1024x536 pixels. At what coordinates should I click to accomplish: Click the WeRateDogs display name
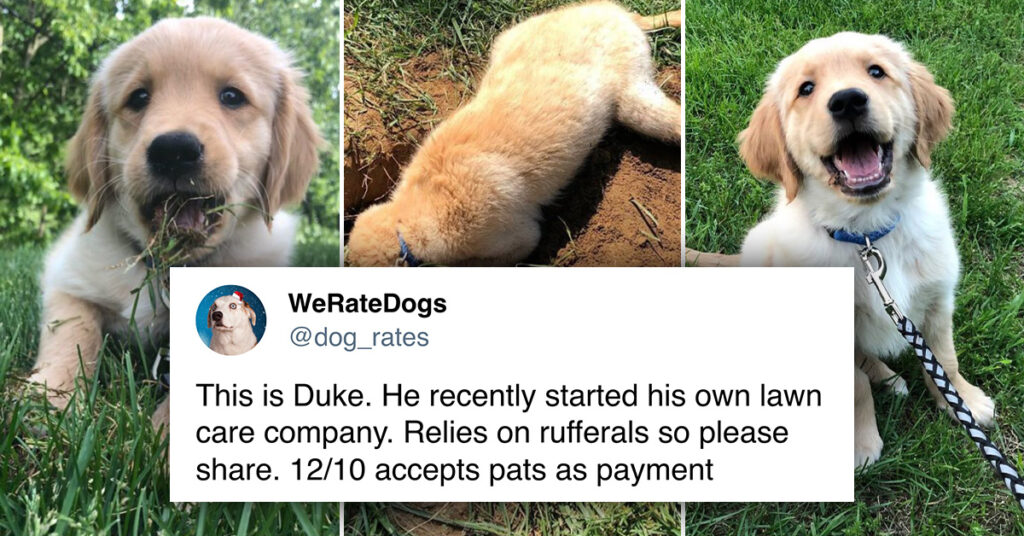[x=367, y=304]
